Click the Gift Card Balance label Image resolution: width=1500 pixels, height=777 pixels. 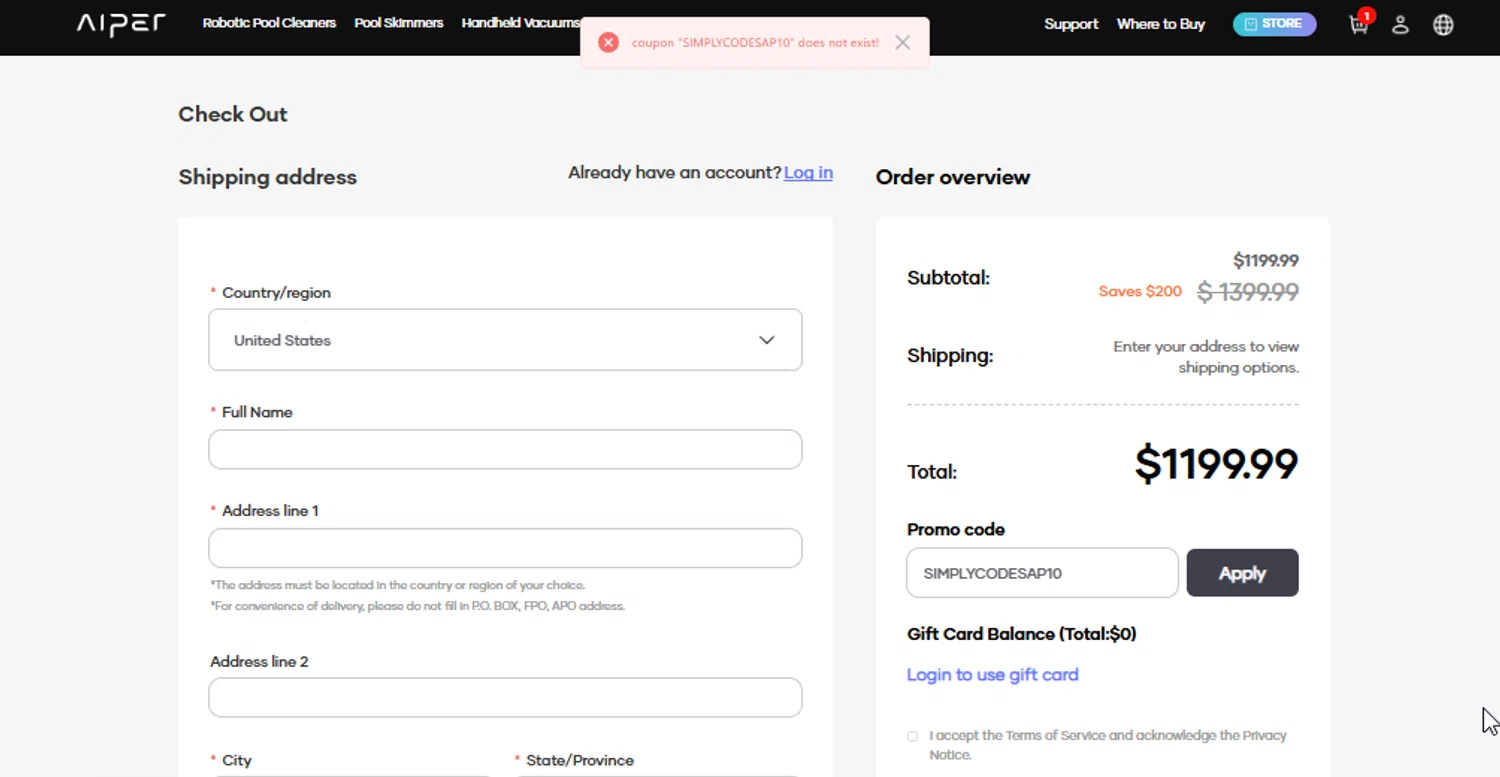[x=1021, y=634]
